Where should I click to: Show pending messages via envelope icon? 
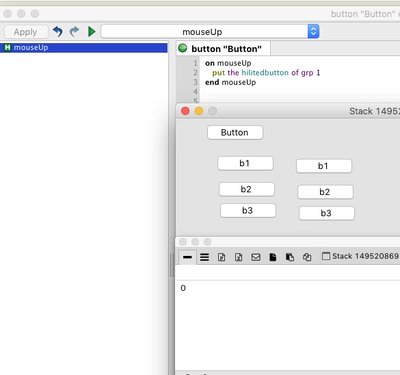pos(256,257)
